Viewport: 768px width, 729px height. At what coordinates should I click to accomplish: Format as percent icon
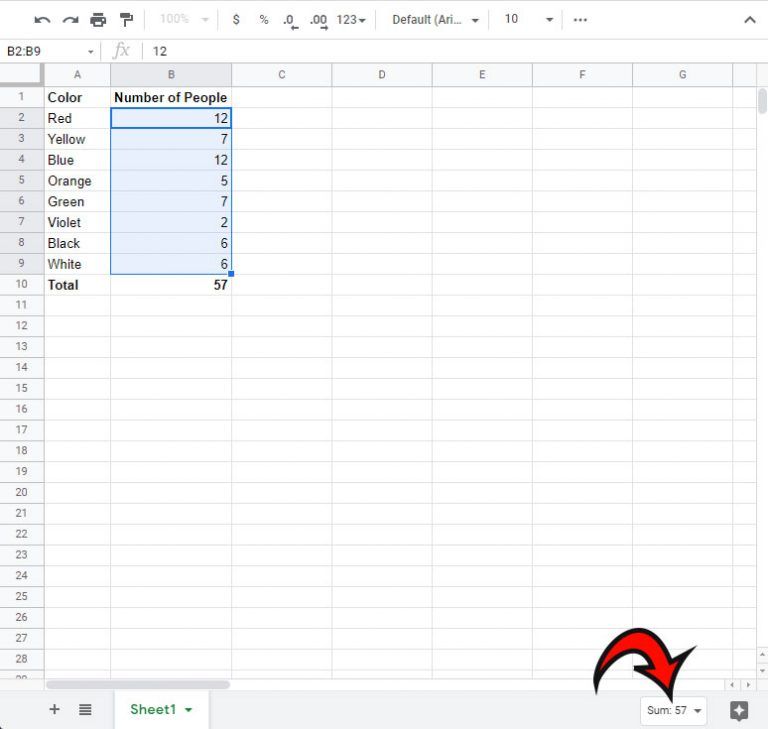click(x=264, y=20)
